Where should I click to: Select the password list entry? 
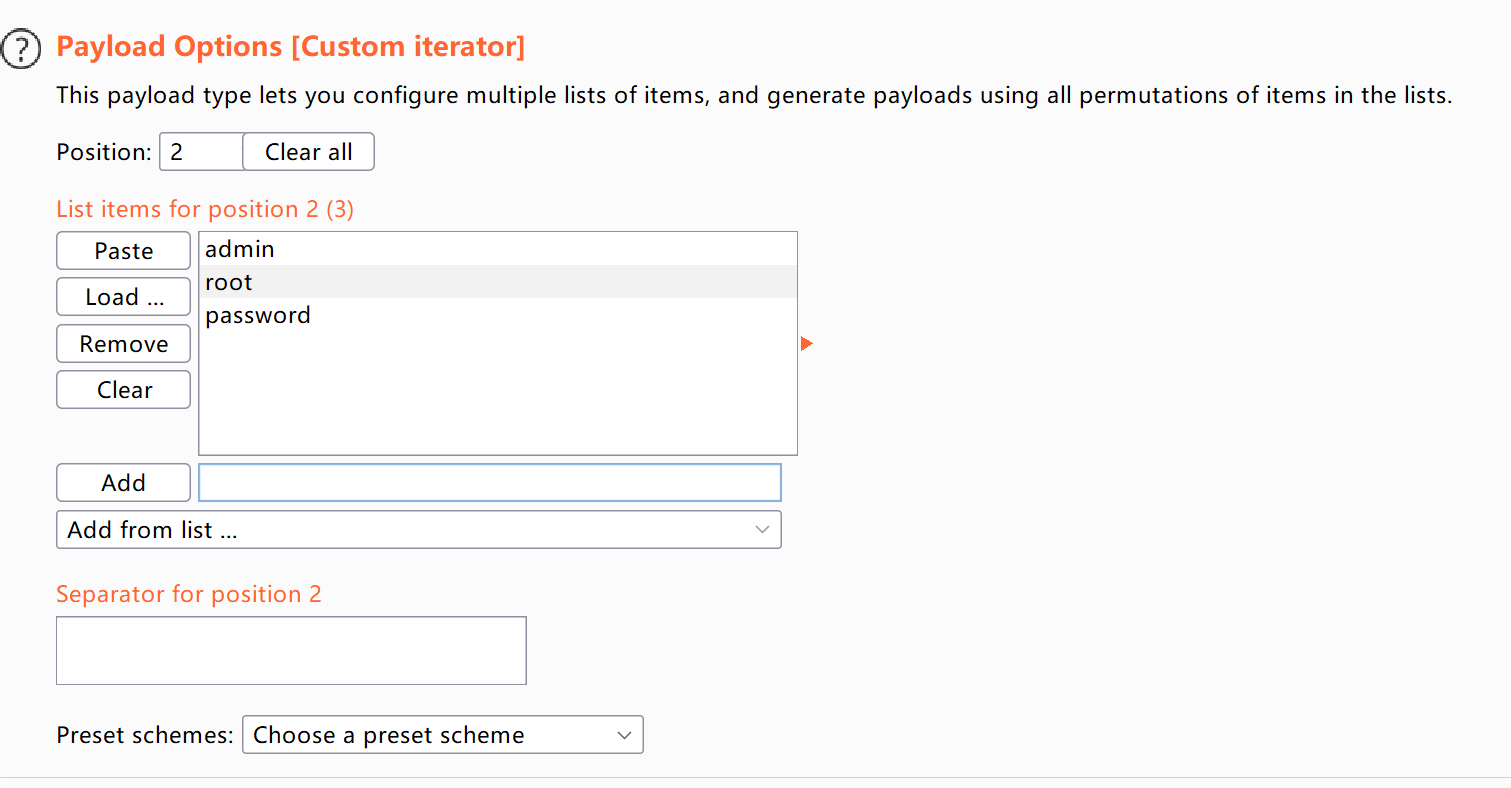[258, 315]
